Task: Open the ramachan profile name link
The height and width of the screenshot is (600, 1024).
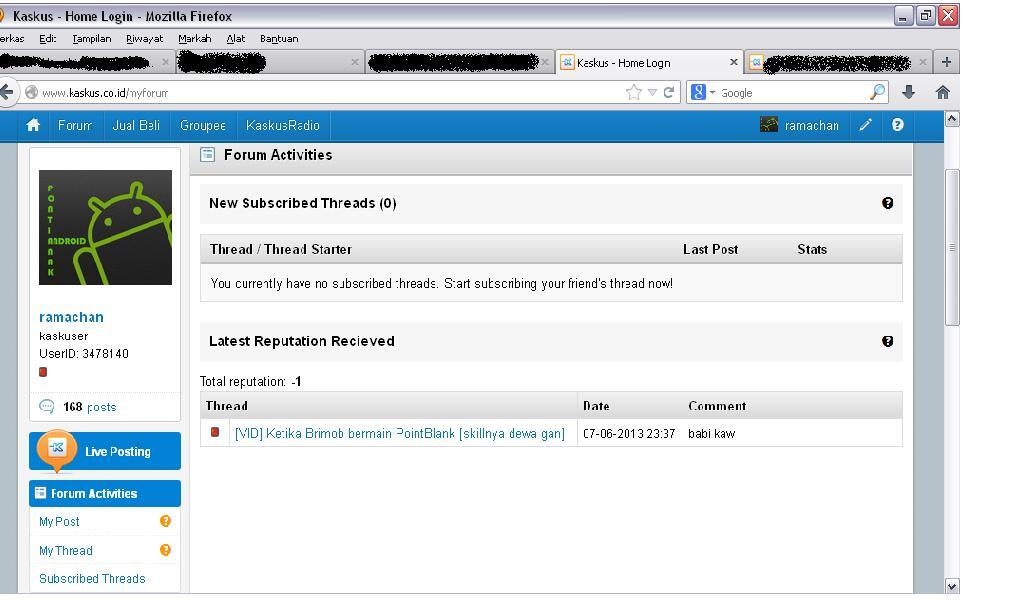Action: coord(71,317)
